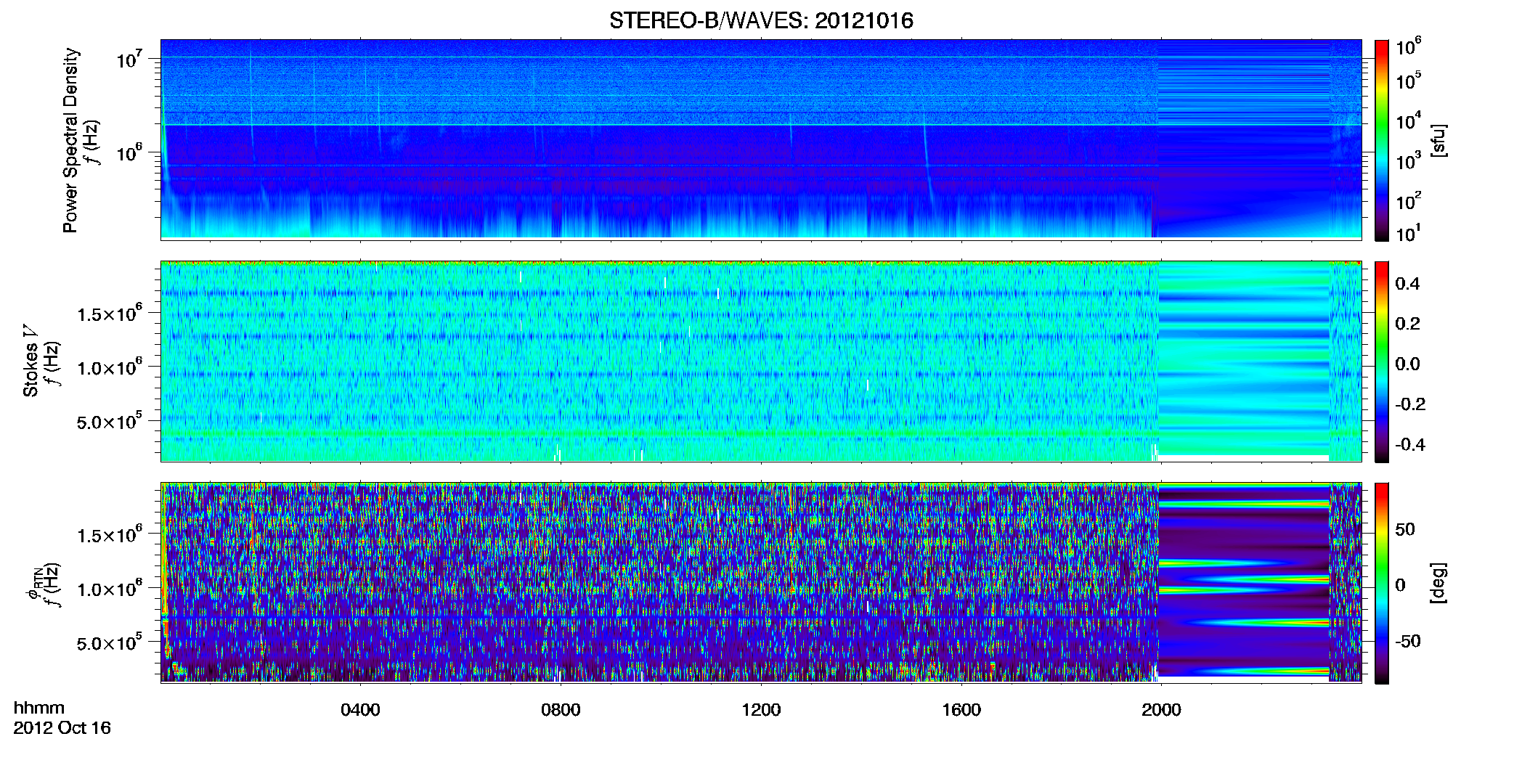This screenshot has height=784, width=1522.
Task: Click the deg angle colorbar
Action: [1382, 583]
